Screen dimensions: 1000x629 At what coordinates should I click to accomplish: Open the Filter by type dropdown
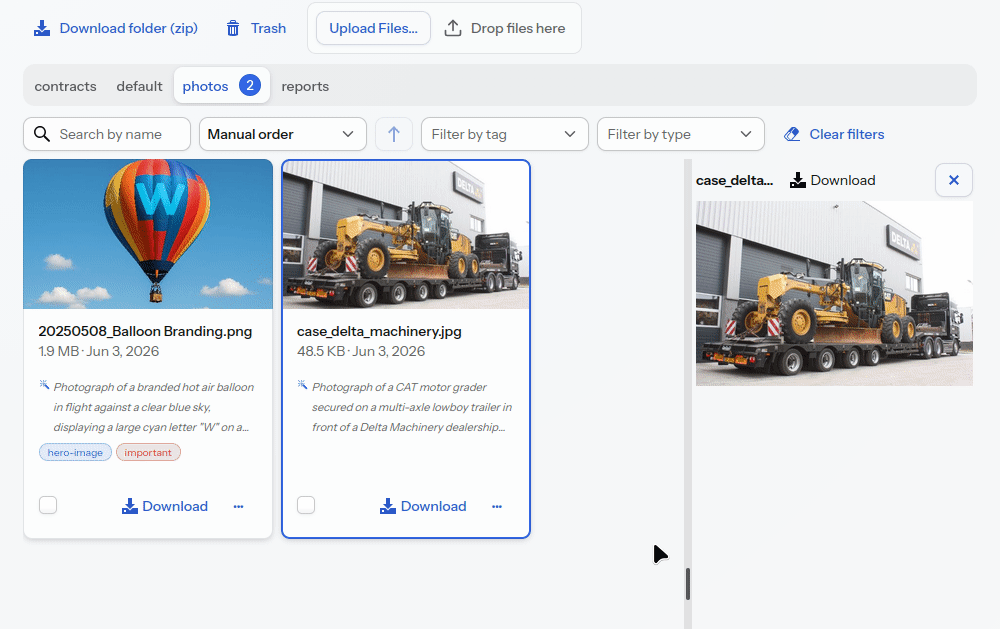[x=680, y=134]
